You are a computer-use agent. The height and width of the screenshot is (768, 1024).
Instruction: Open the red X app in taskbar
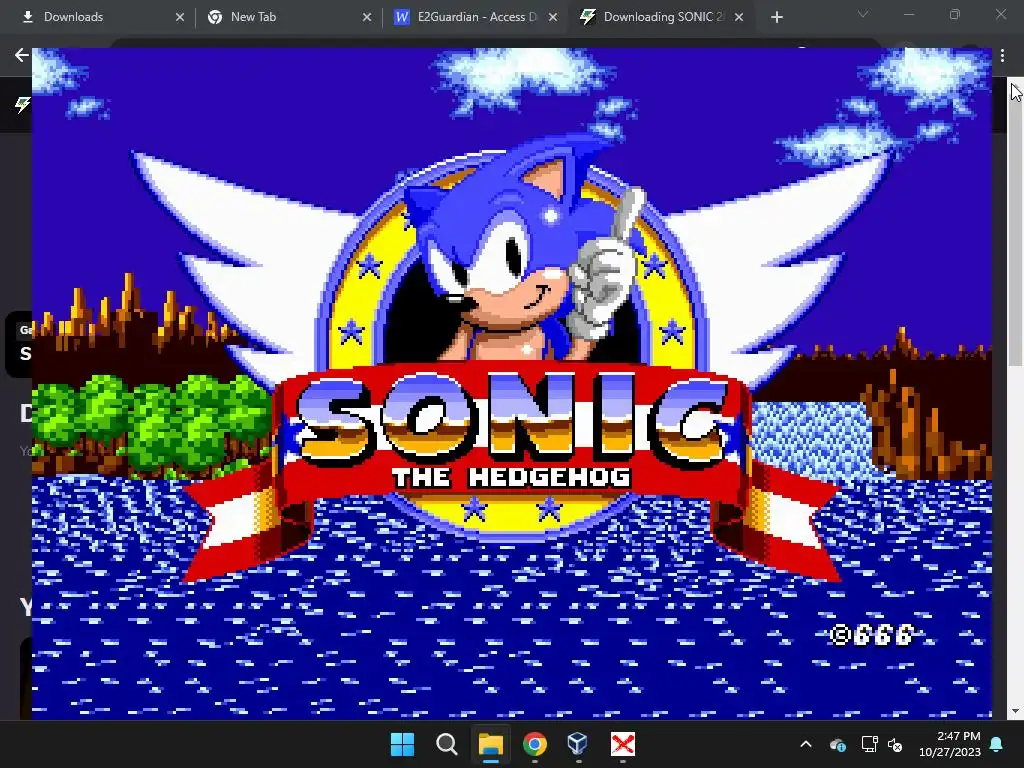tap(622, 744)
